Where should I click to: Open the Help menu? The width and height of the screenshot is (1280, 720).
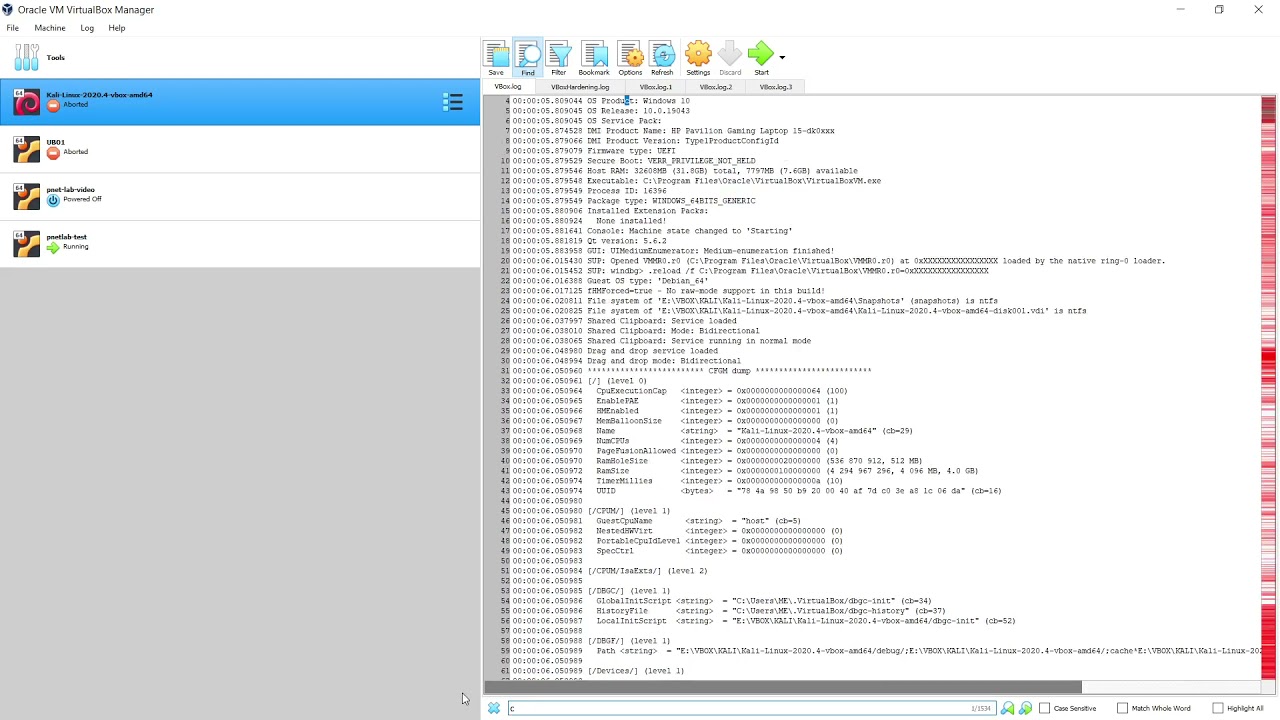(117, 28)
